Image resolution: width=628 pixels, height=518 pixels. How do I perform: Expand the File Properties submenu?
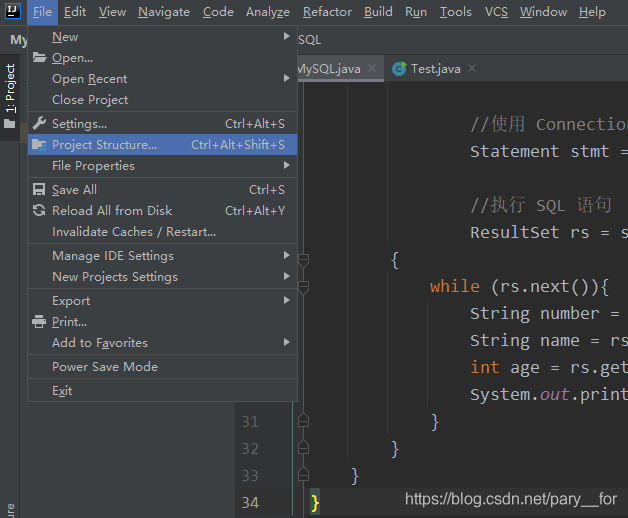93,166
